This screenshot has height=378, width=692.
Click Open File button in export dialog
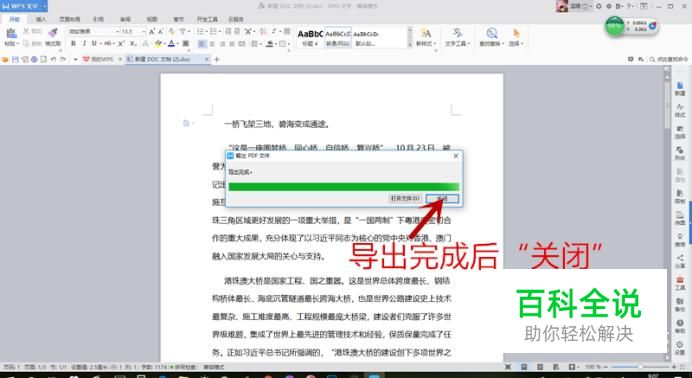[x=405, y=198]
